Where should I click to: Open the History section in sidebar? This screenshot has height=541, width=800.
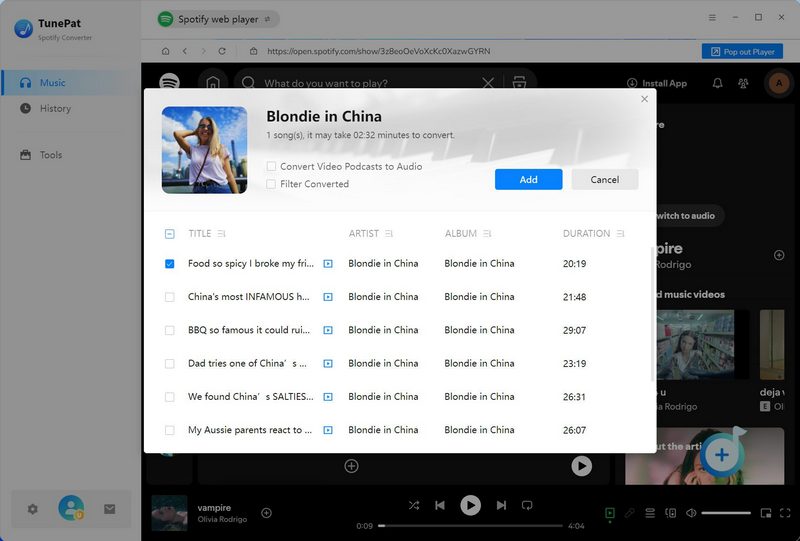click(70, 109)
